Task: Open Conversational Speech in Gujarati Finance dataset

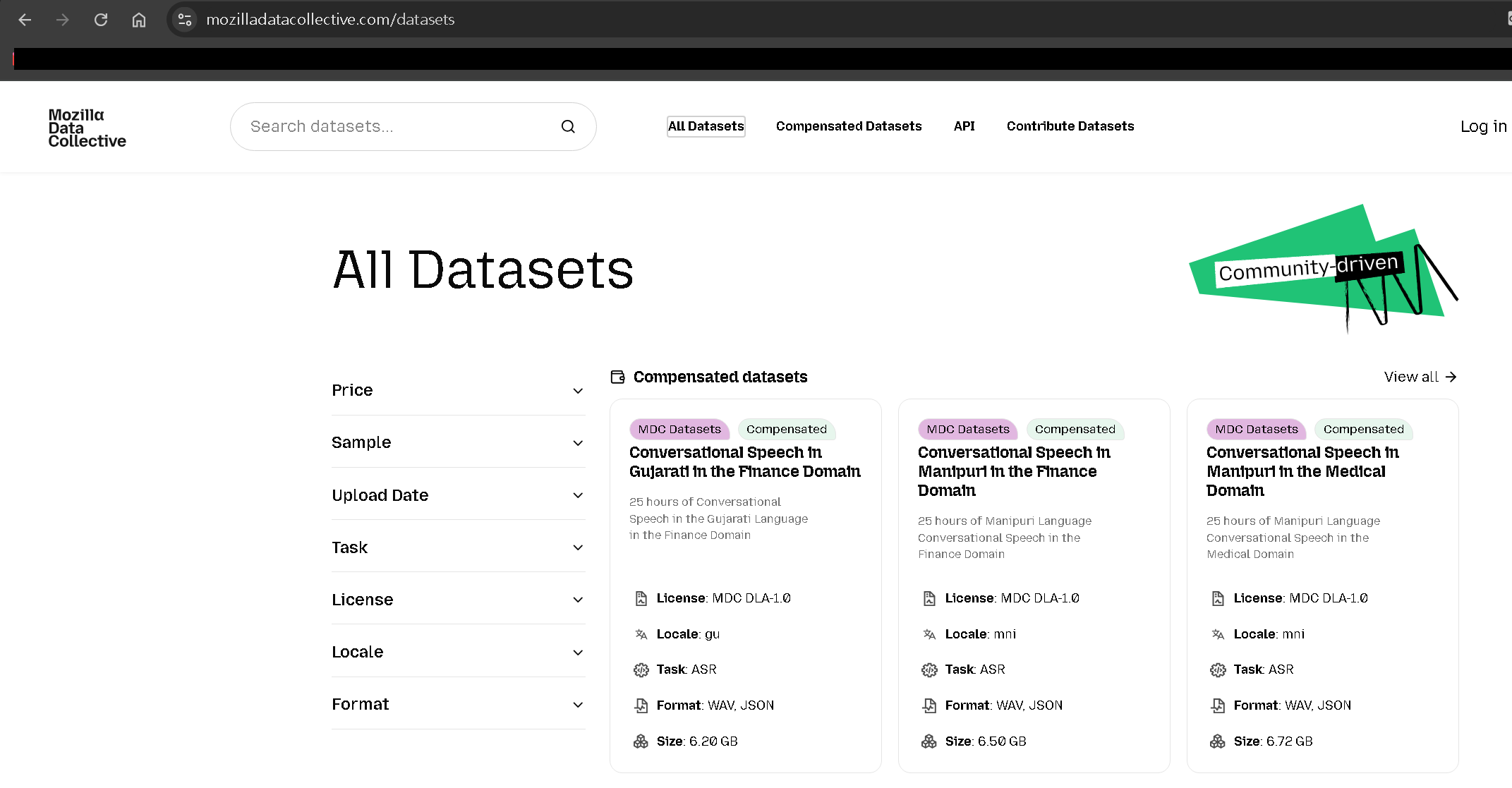Action: point(745,462)
